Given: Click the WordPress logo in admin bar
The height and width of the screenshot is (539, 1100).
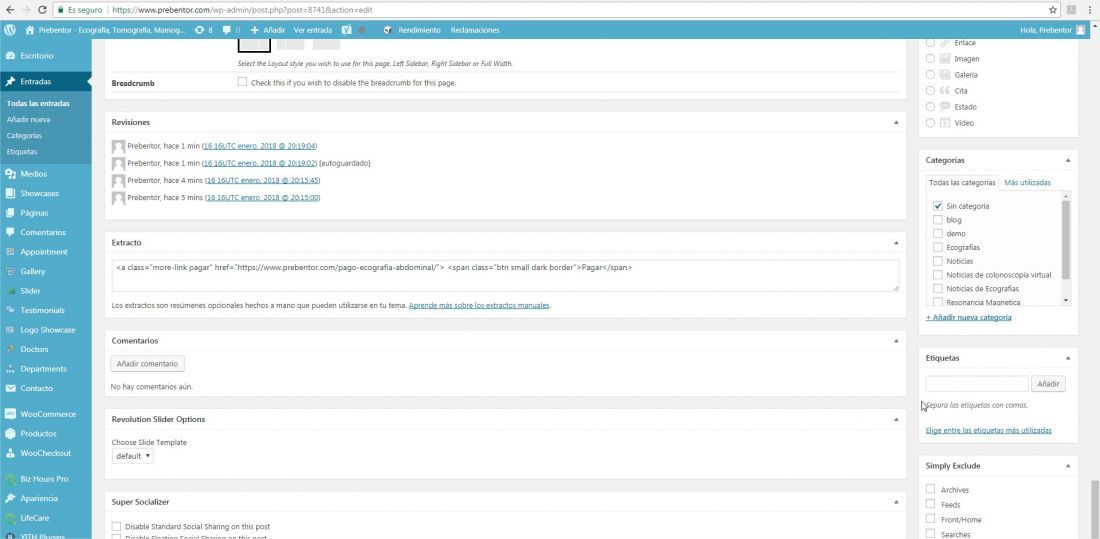Looking at the screenshot, I should (x=10, y=30).
